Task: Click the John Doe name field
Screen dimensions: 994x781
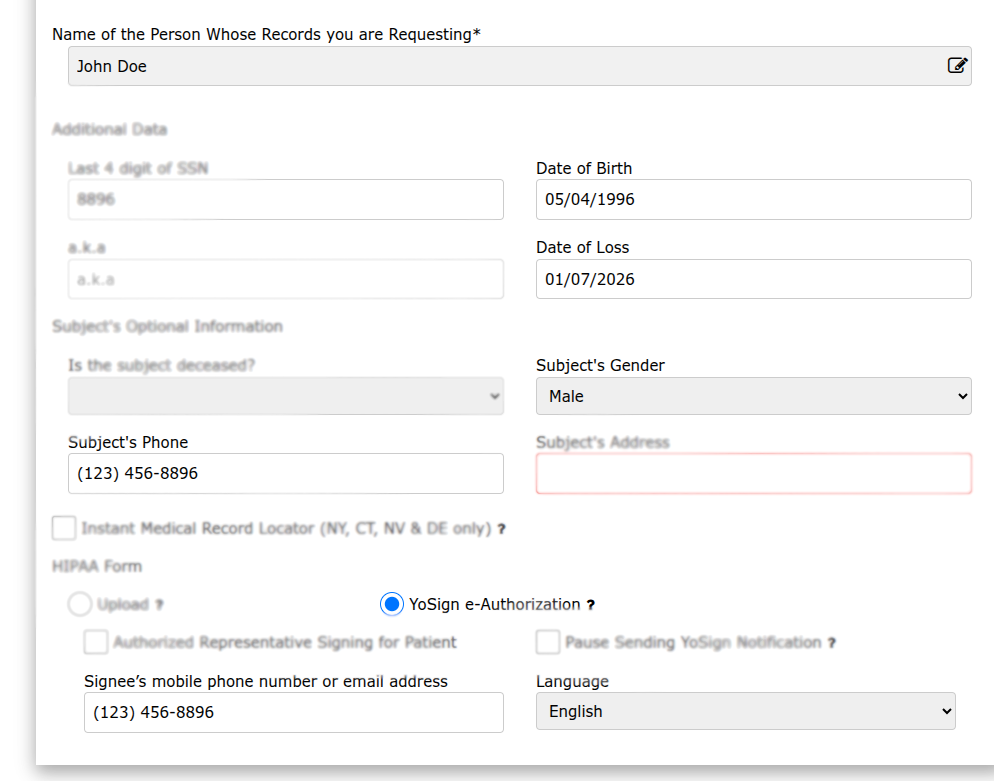Action: point(520,66)
